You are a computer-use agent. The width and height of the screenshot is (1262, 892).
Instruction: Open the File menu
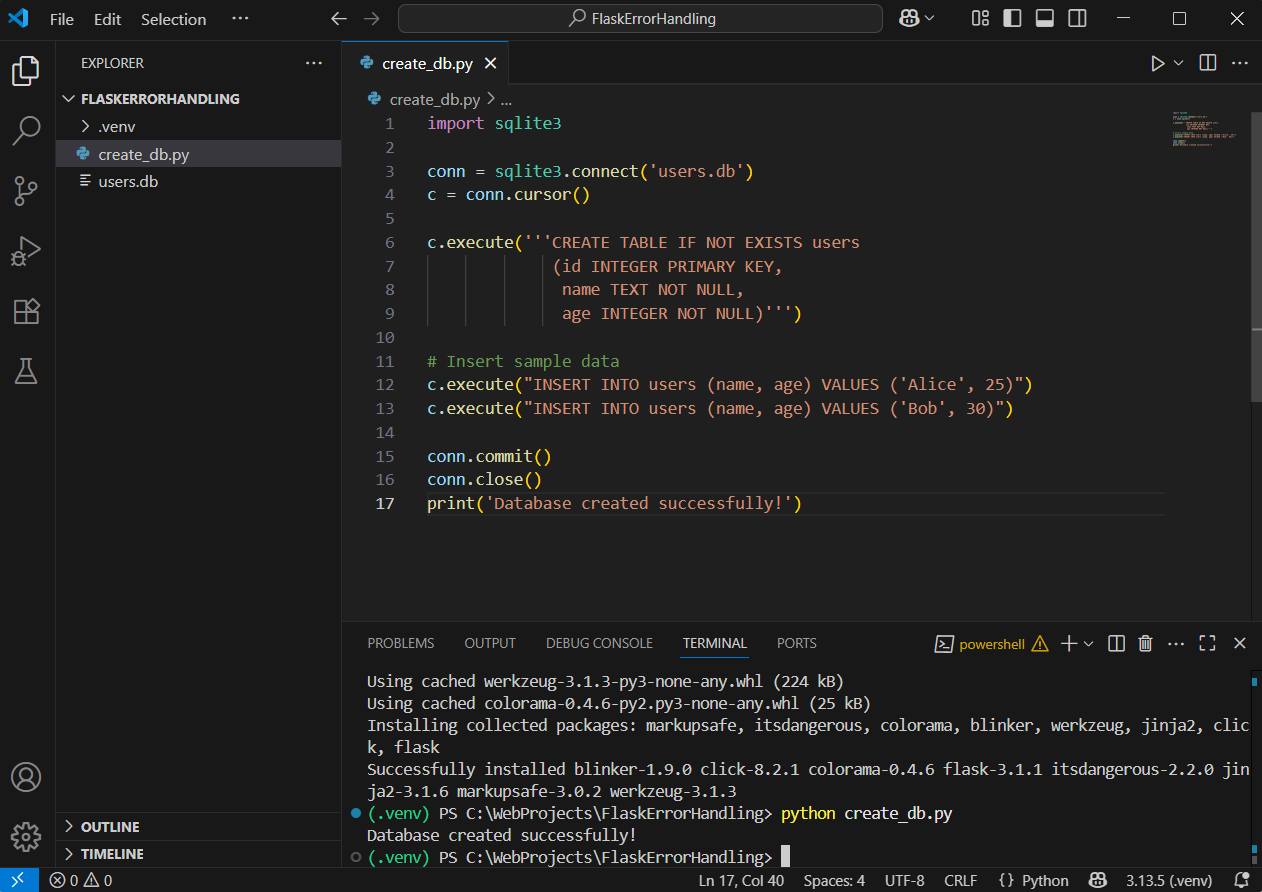[x=62, y=19]
